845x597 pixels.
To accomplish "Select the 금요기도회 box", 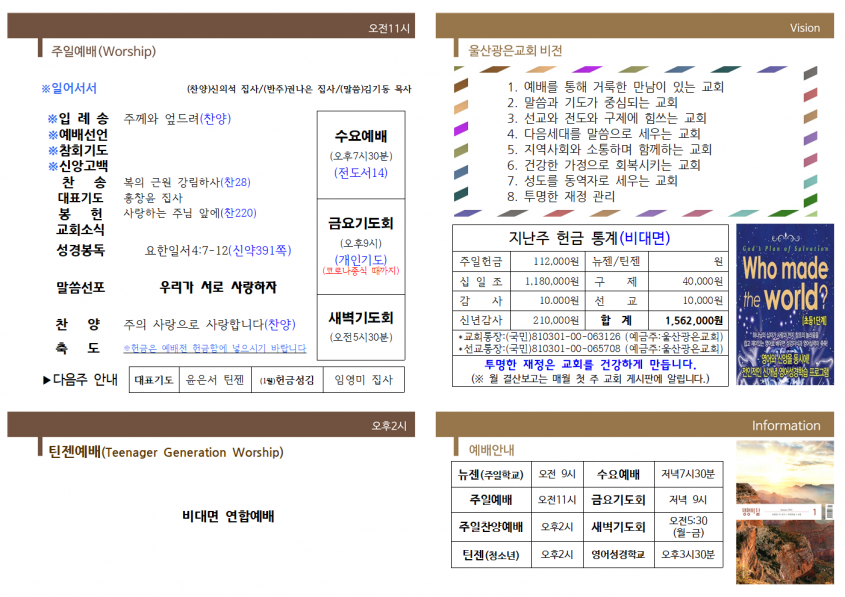I will coord(361,247).
